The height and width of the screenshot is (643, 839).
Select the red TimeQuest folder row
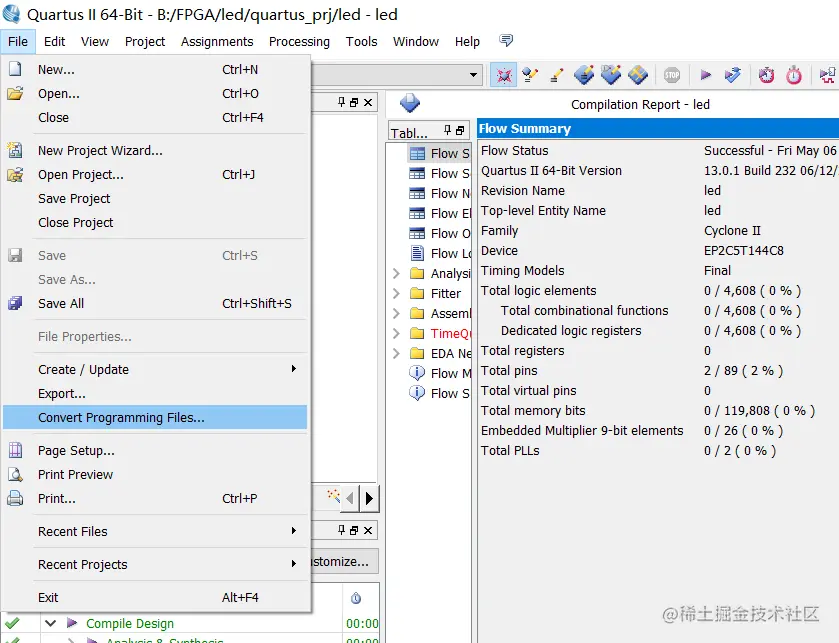point(439,333)
